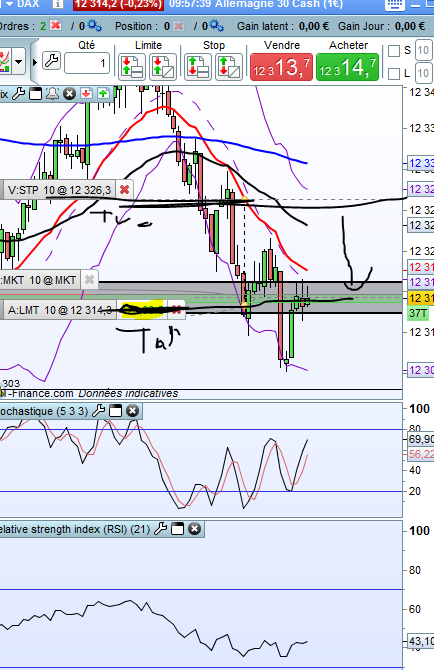Enable the L checkbox

tap(394, 73)
